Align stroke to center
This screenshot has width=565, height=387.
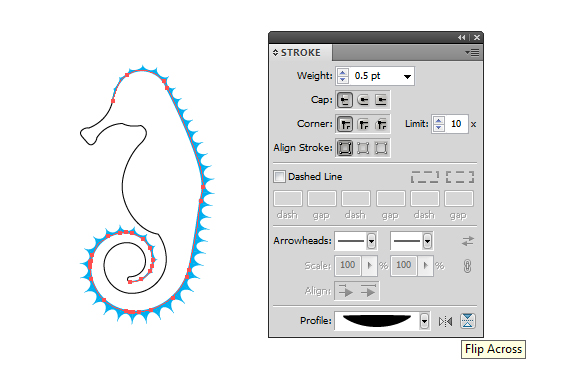[x=345, y=148]
